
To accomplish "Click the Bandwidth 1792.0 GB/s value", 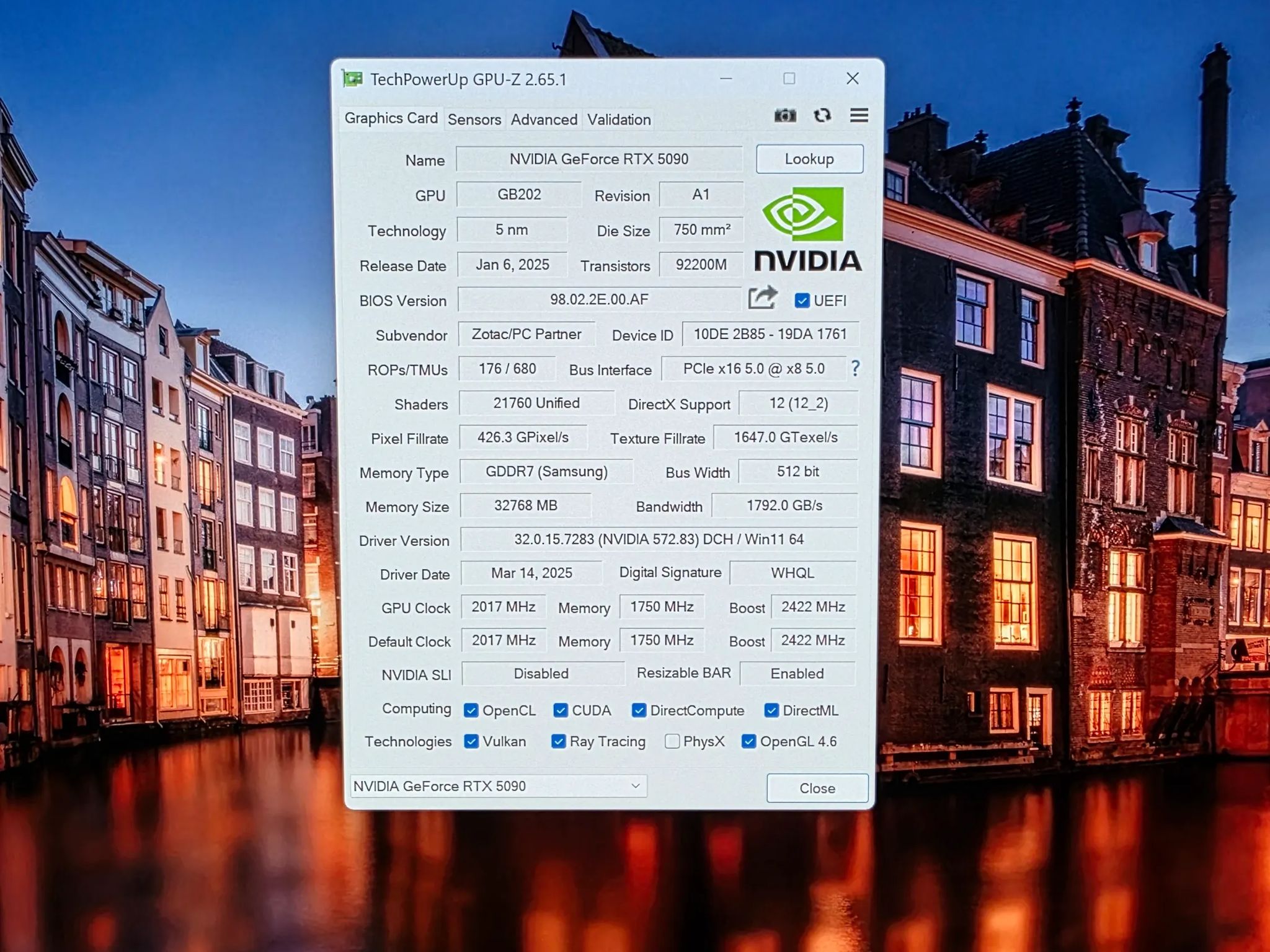I will click(784, 506).
